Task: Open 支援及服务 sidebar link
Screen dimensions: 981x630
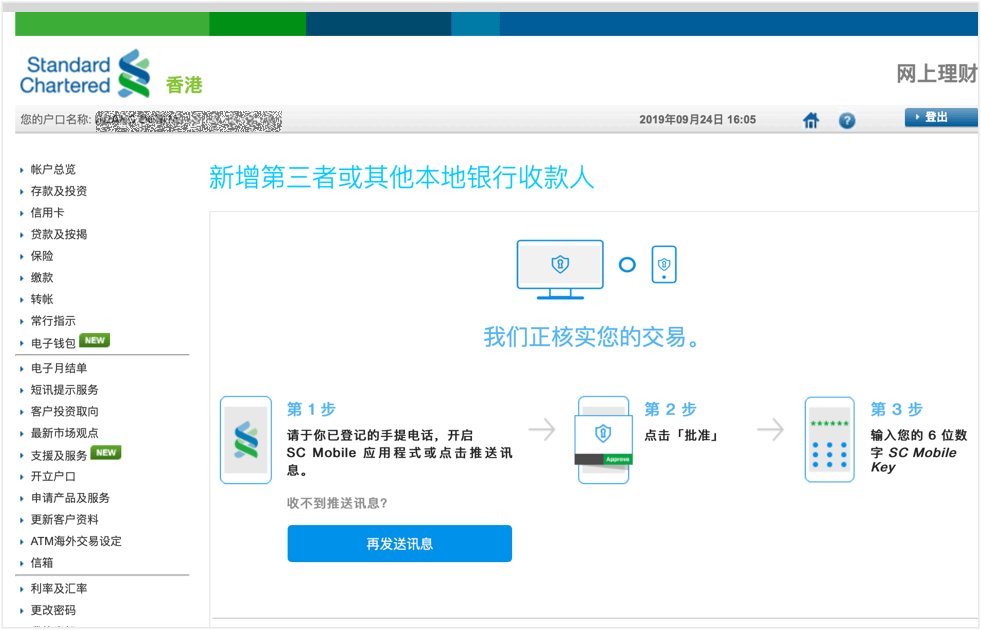Action: (59, 455)
